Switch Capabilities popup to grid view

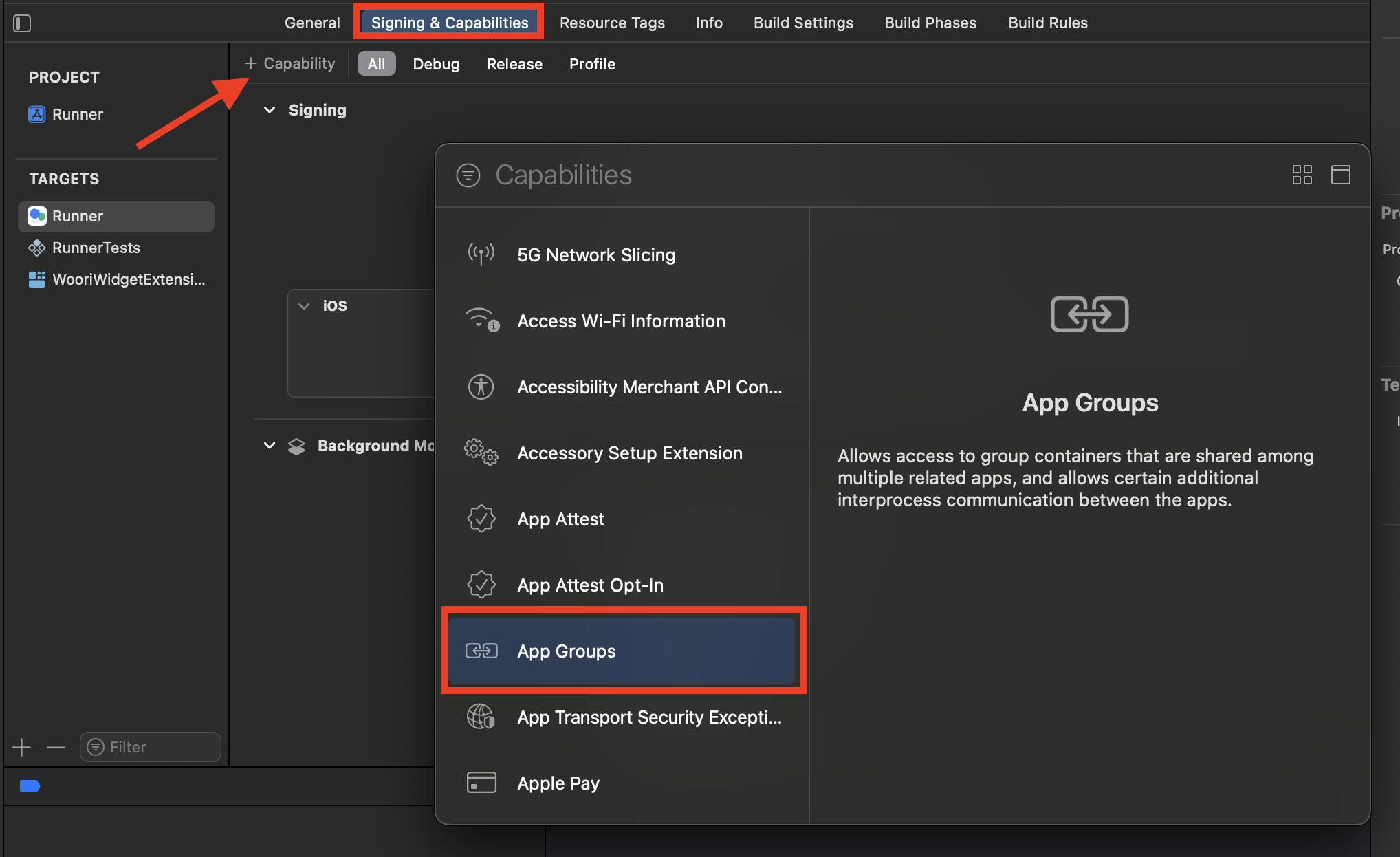point(1302,175)
